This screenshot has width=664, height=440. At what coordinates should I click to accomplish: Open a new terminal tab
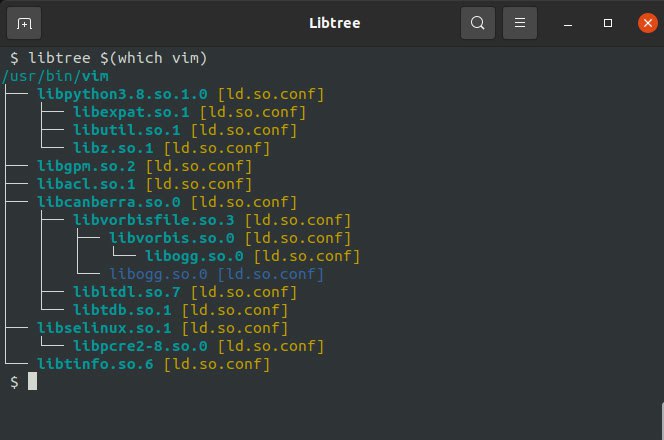[x=24, y=22]
